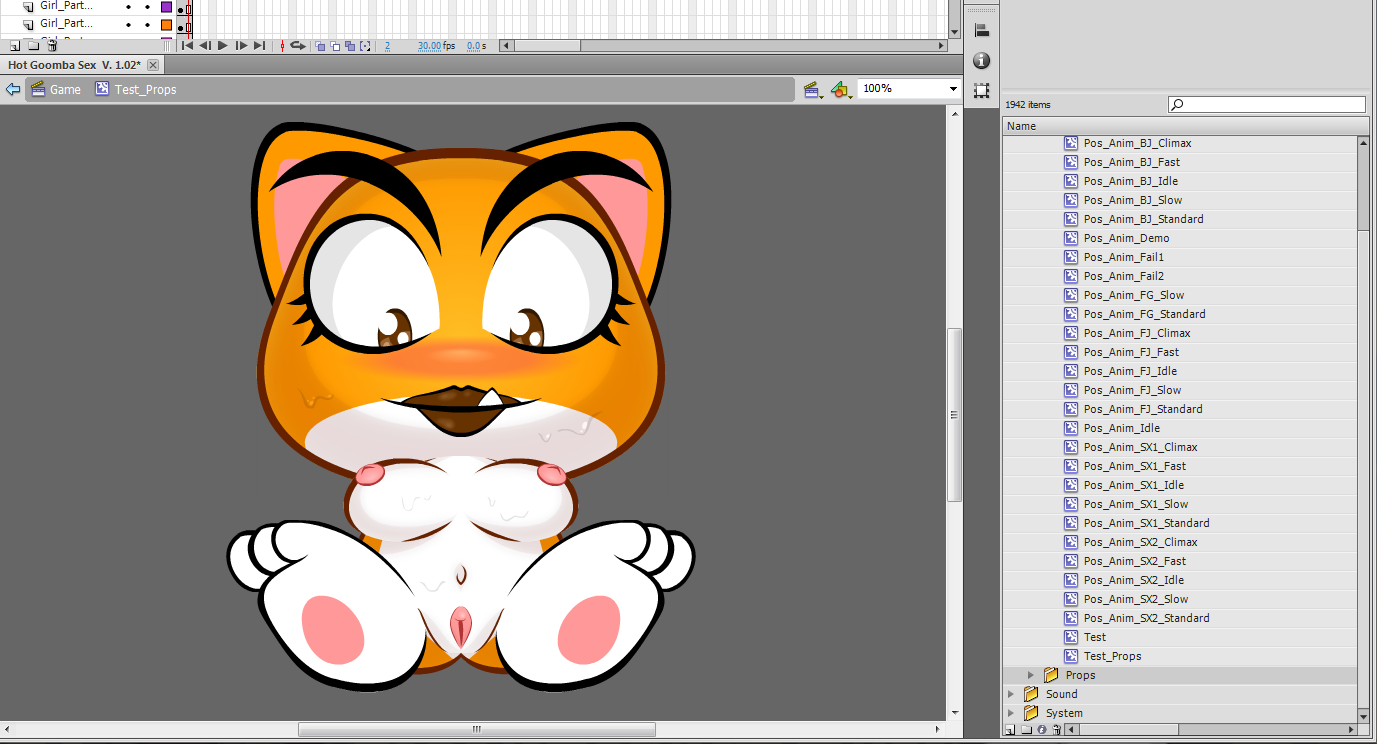This screenshot has width=1377, height=744.
Task: Center the frame on the playhead
Action: (282, 46)
